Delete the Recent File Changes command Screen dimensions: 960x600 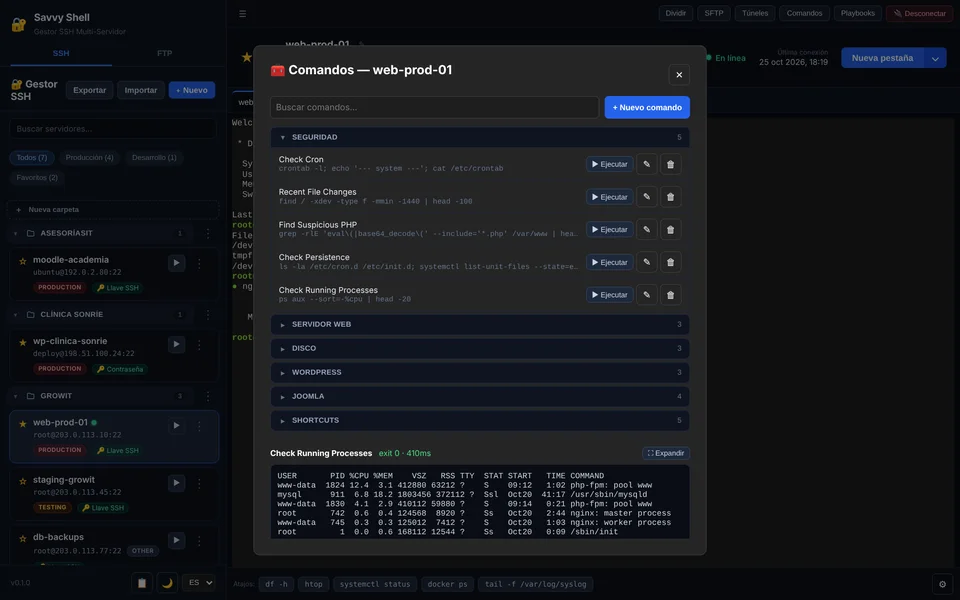point(670,197)
